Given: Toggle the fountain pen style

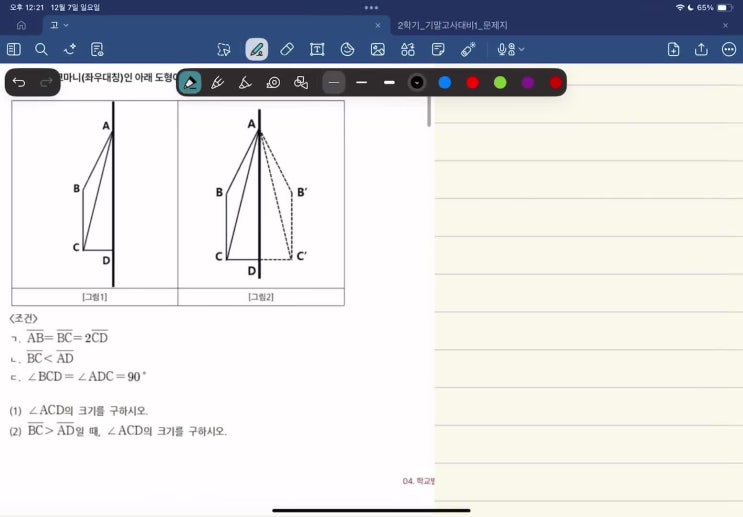Looking at the screenshot, I should (190, 82).
